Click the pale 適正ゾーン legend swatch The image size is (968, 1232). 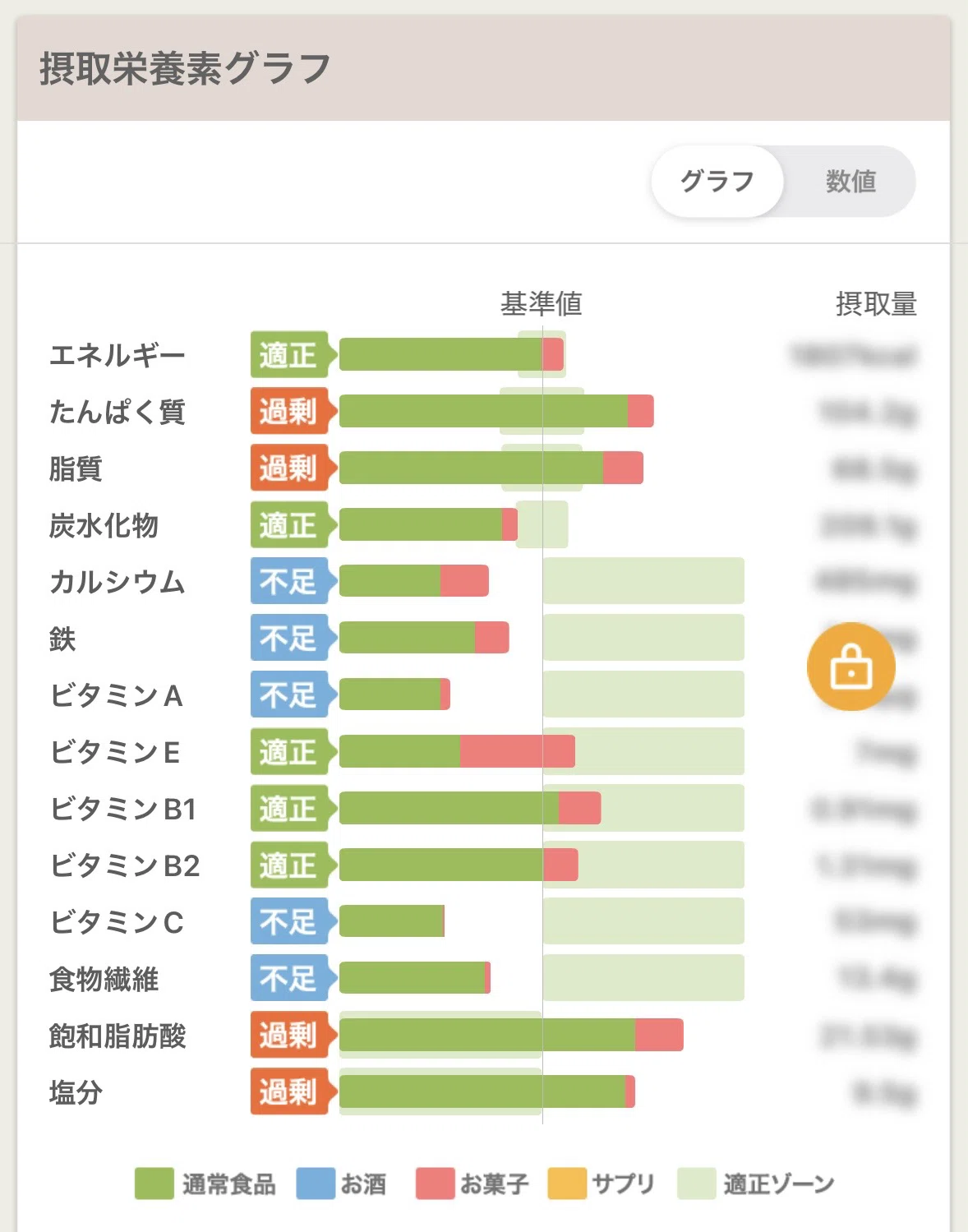click(x=696, y=1184)
